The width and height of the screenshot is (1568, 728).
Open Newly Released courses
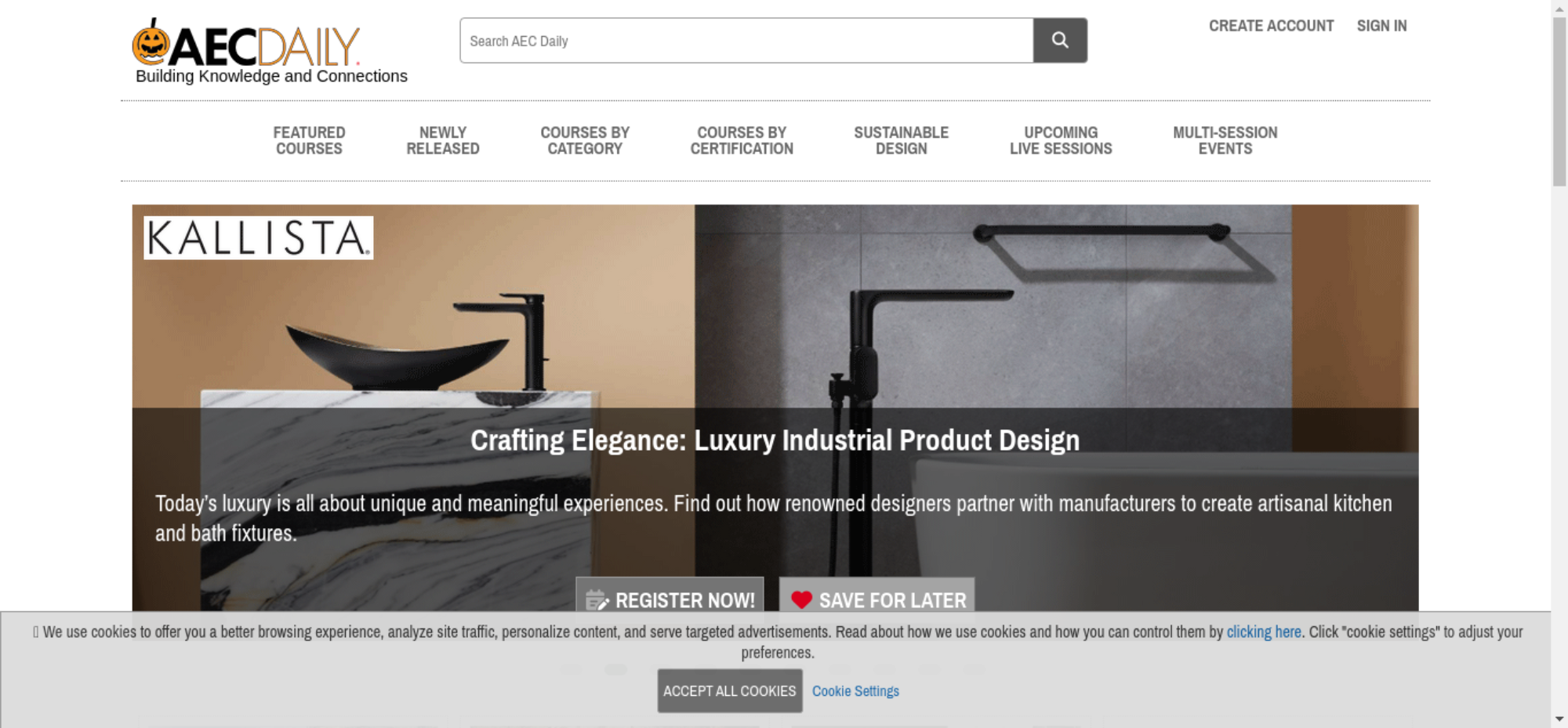[443, 141]
